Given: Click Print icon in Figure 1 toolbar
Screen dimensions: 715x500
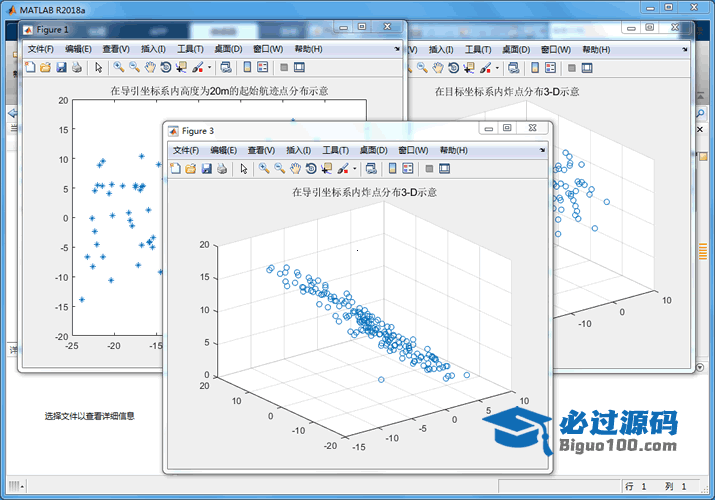Looking at the screenshot, I should (x=77, y=67).
